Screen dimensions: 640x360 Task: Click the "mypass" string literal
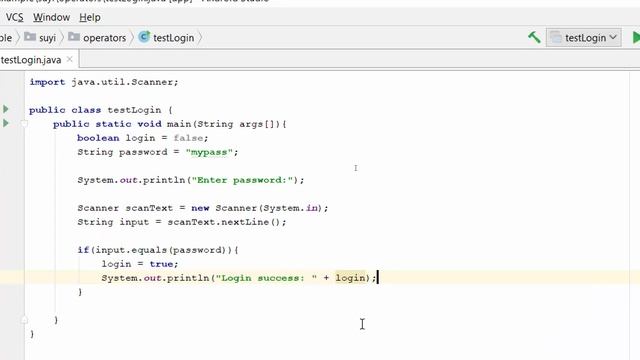click(209, 152)
